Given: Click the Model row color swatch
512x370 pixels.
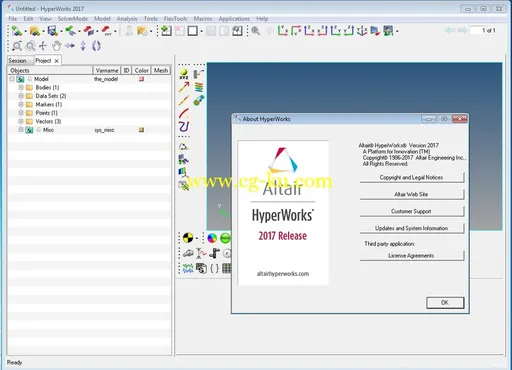Looking at the screenshot, I should (141, 79).
